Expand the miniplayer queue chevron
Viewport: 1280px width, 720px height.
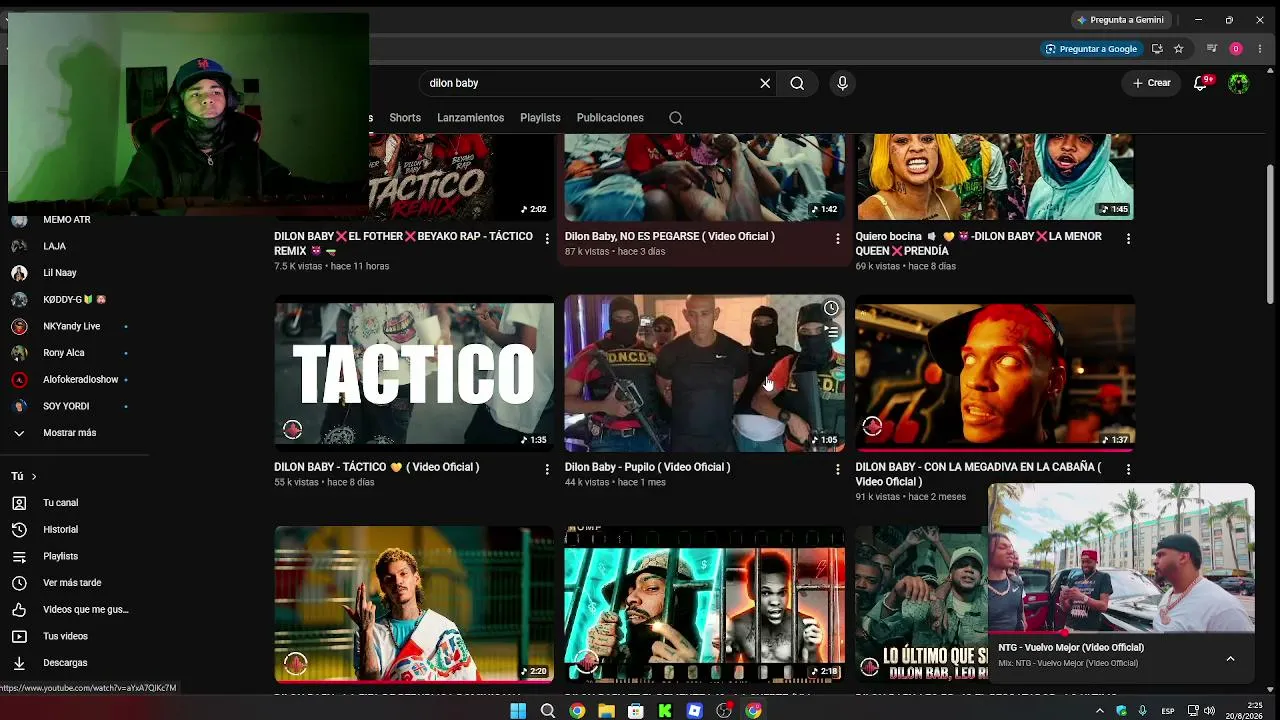pos(1230,658)
